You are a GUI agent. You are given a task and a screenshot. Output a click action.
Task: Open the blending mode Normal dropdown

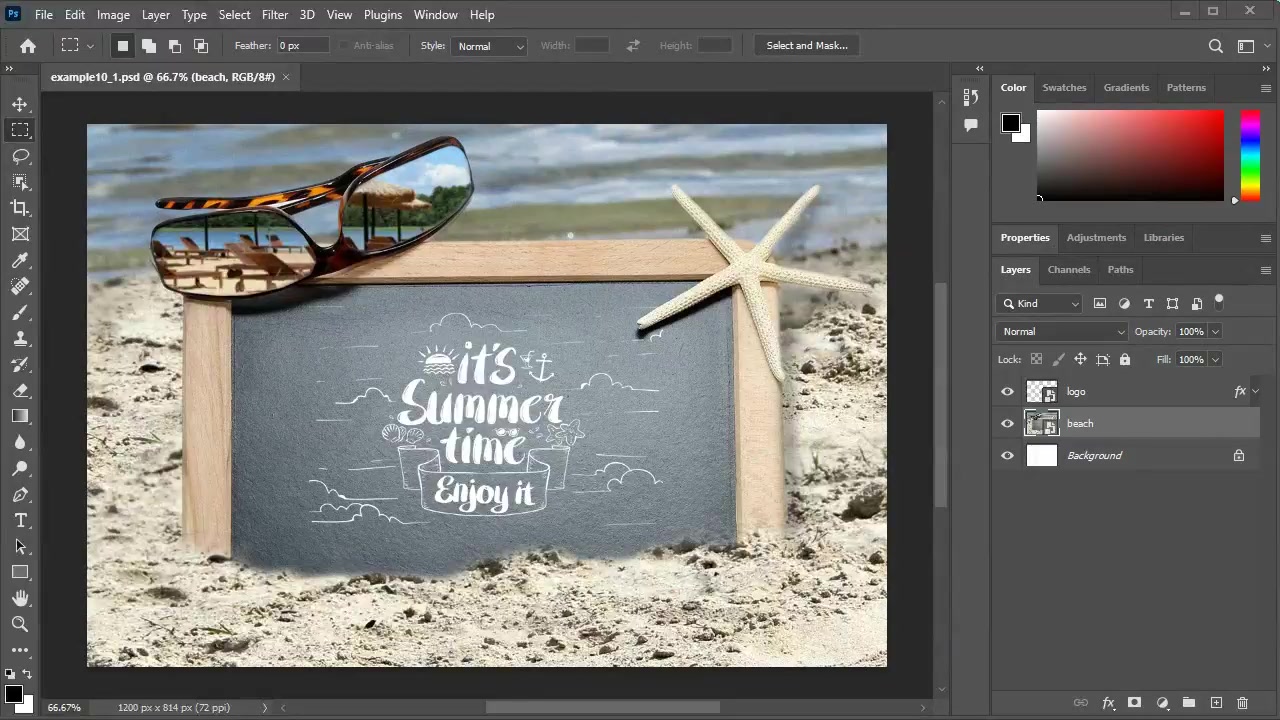pyautogui.click(x=1062, y=332)
